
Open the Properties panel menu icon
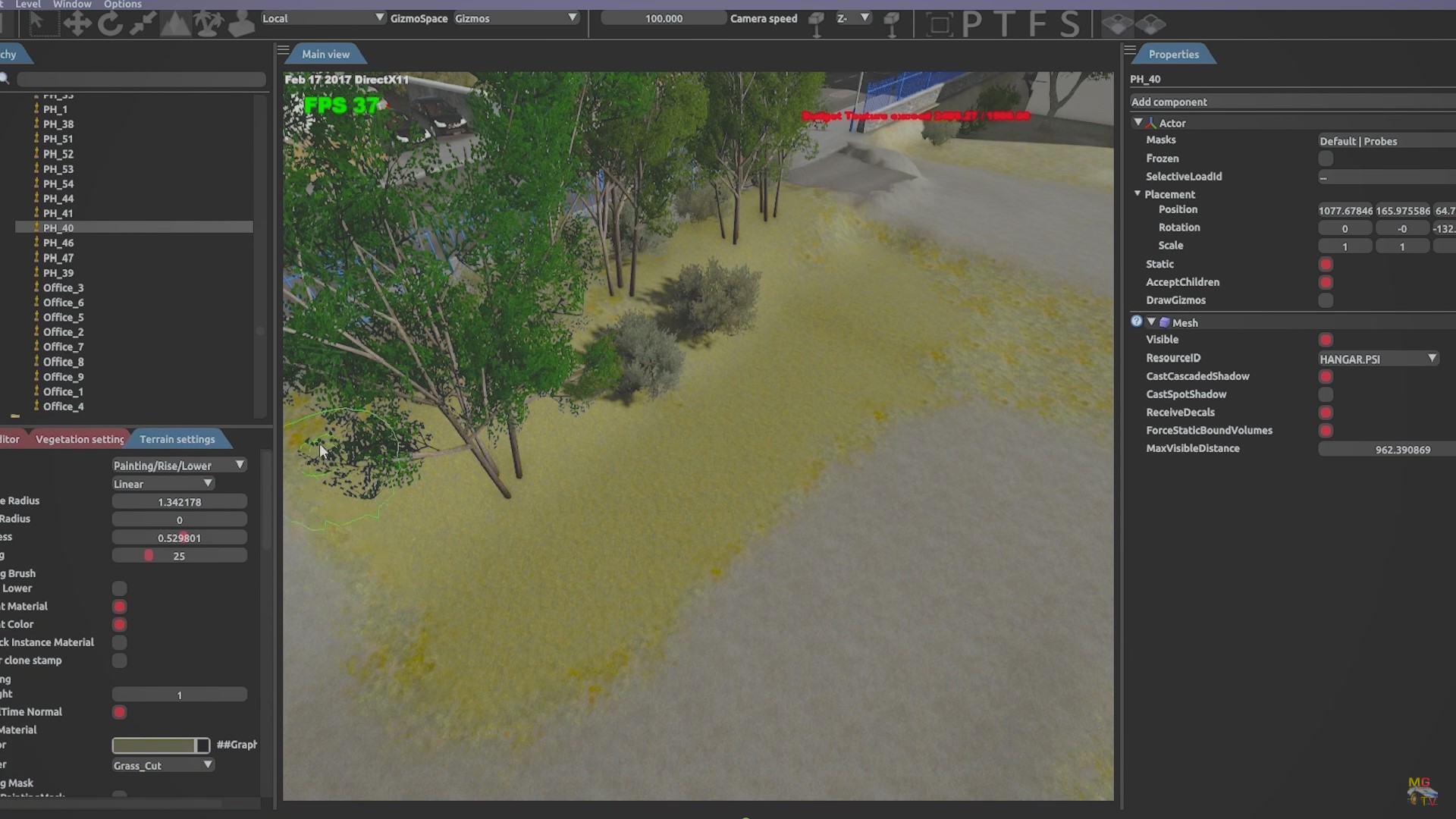pyautogui.click(x=1130, y=51)
